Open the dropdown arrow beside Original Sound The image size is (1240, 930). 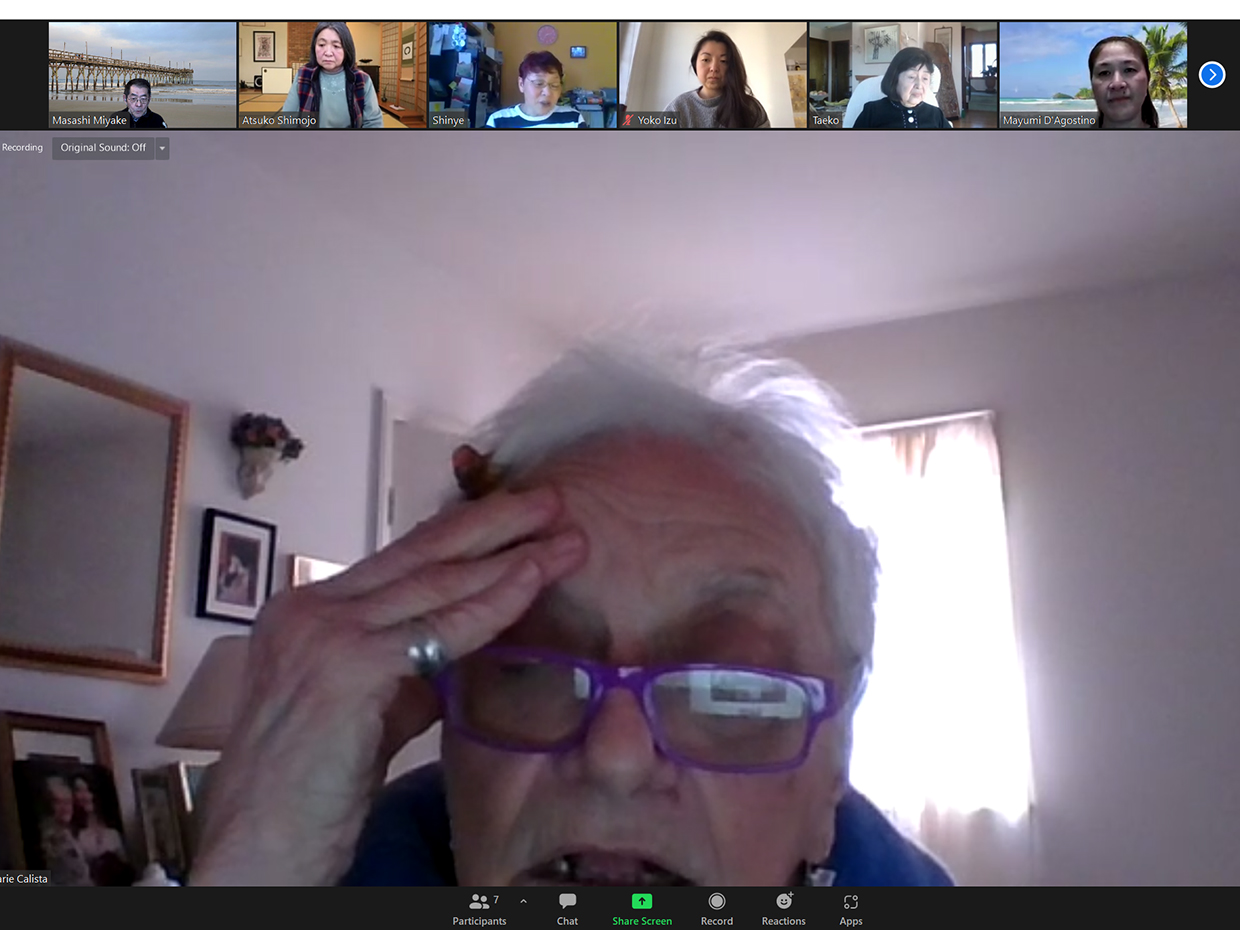[162, 148]
